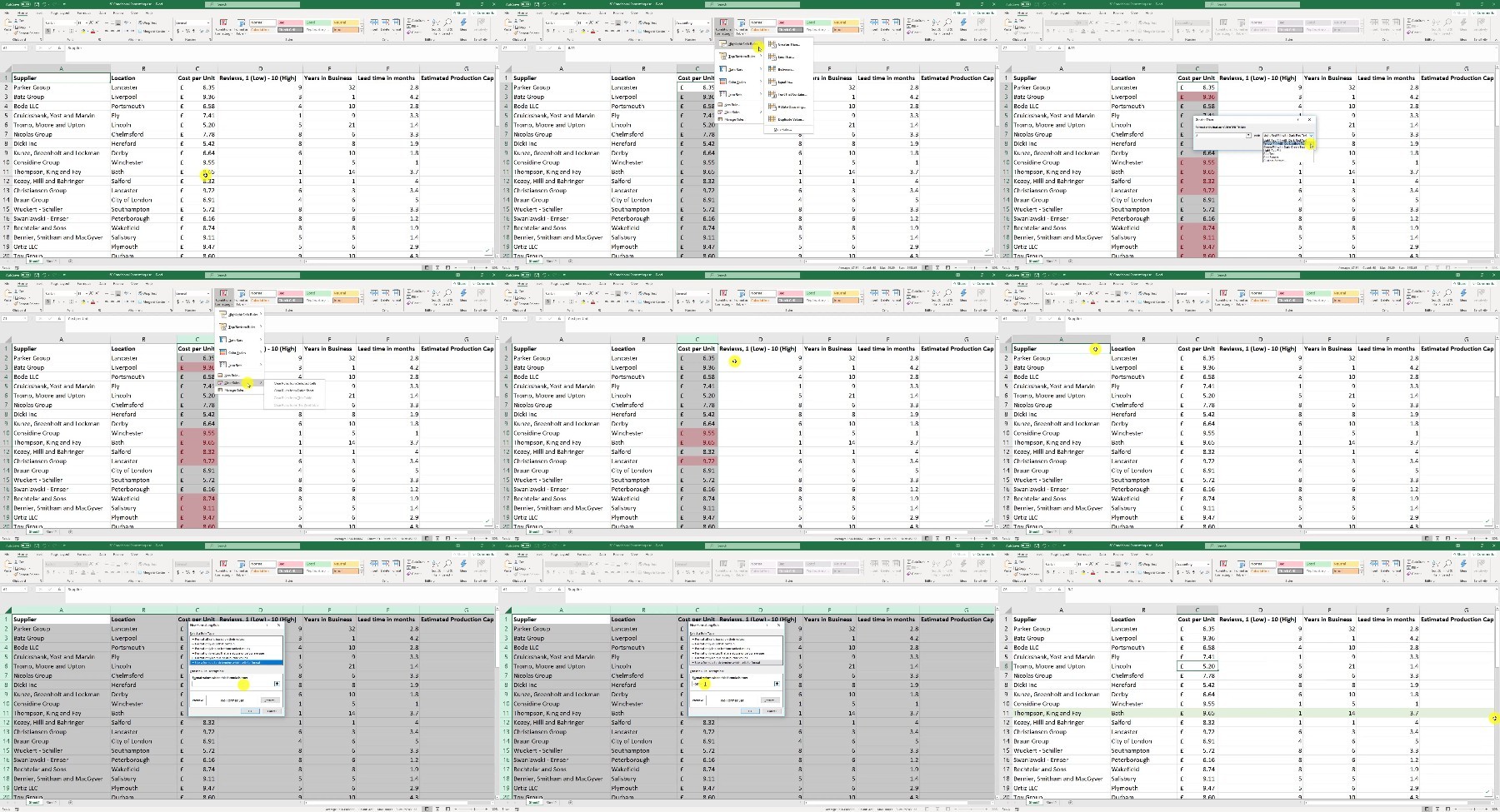This screenshot has width=1500, height=812.
Task: Choose Clear Rules from Entire Sheet, middle-left frame
Action: [293, 391]
